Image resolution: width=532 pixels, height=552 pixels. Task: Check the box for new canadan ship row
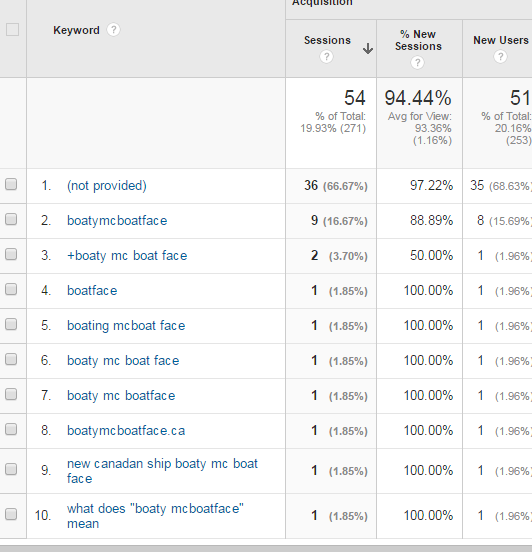(11, 469)
